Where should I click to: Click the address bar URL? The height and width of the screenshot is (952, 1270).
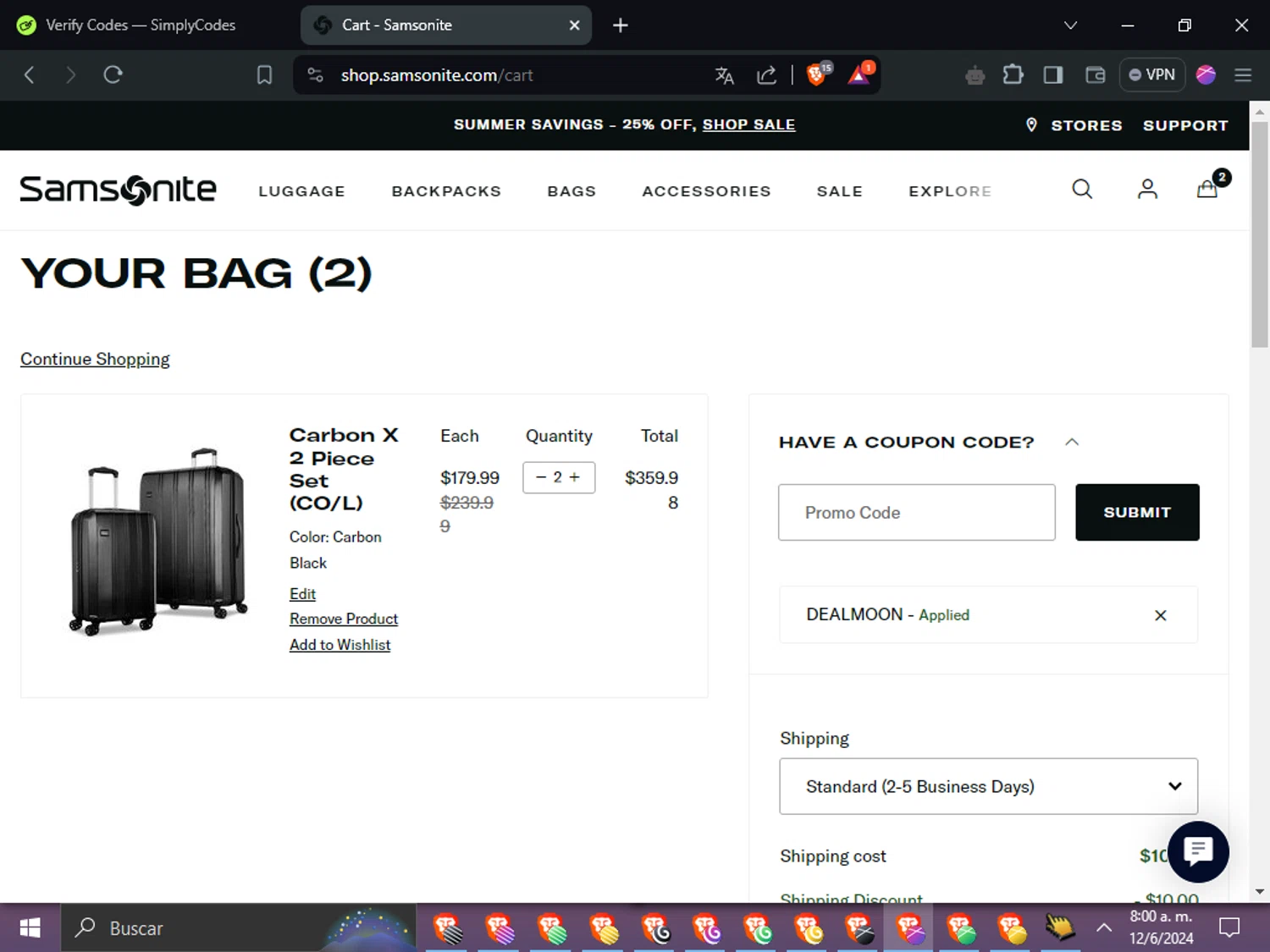pos(437,75)
